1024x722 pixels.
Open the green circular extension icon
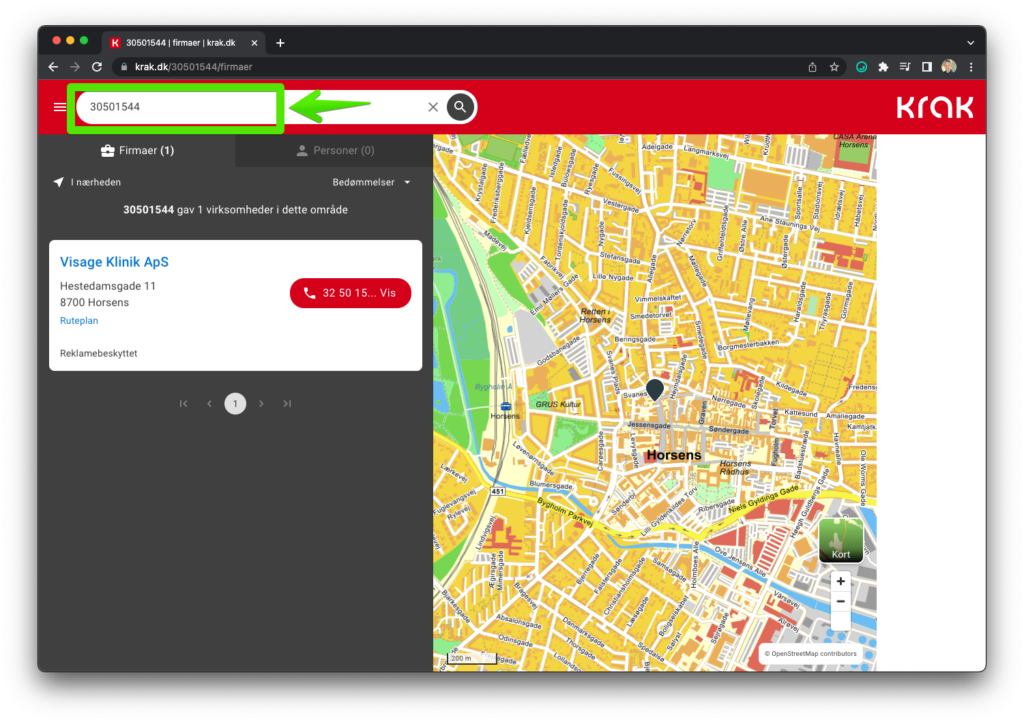861,67
